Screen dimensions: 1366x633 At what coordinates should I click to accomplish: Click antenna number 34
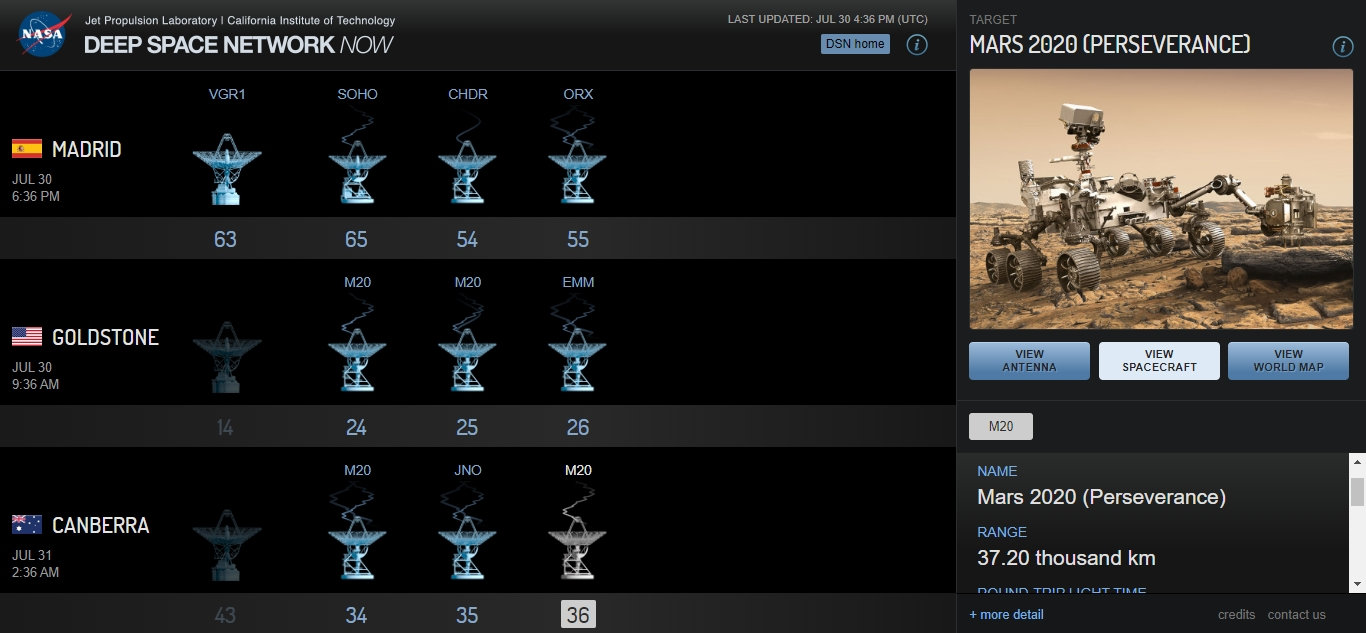356,615
